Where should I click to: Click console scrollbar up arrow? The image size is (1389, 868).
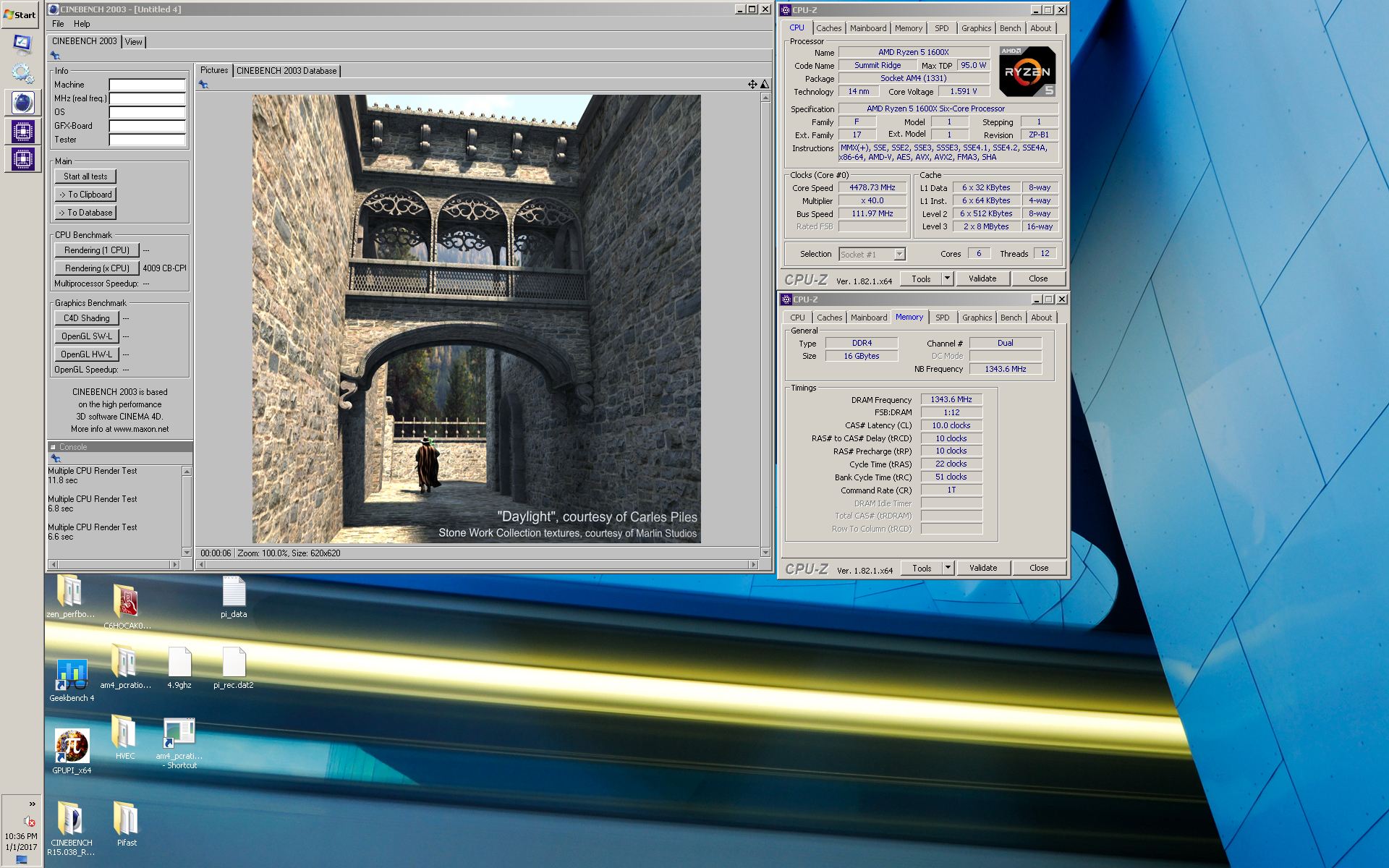click(187, 472)
